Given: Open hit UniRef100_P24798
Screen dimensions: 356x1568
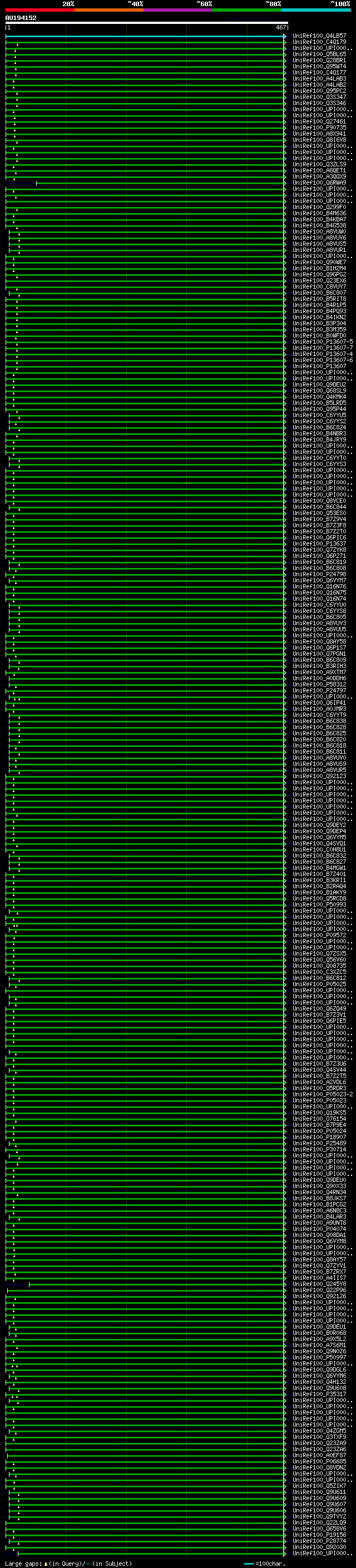Looking at the screenshot, I should click(319, 575).
